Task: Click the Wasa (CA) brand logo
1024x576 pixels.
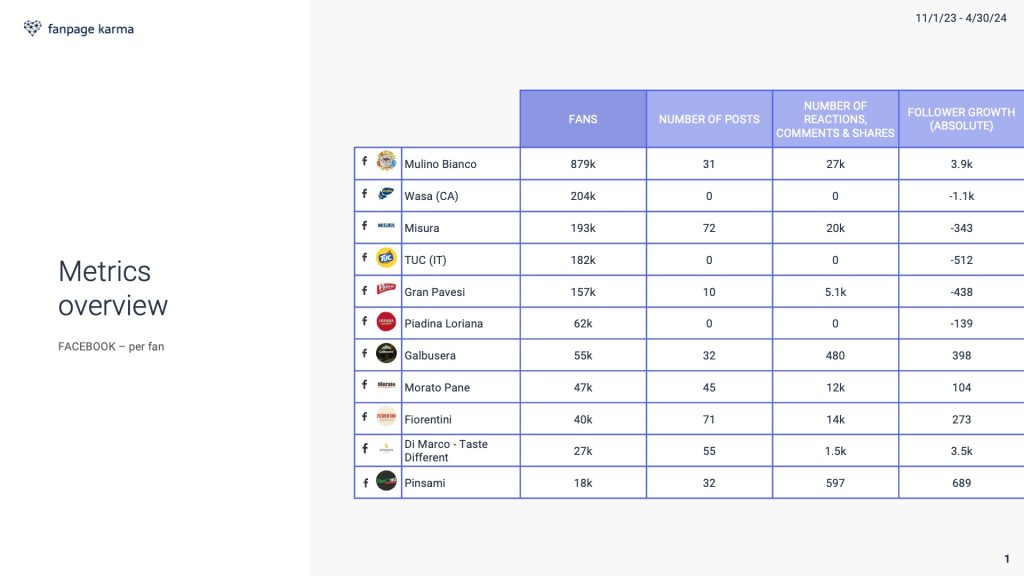Action: click(386, 193)
